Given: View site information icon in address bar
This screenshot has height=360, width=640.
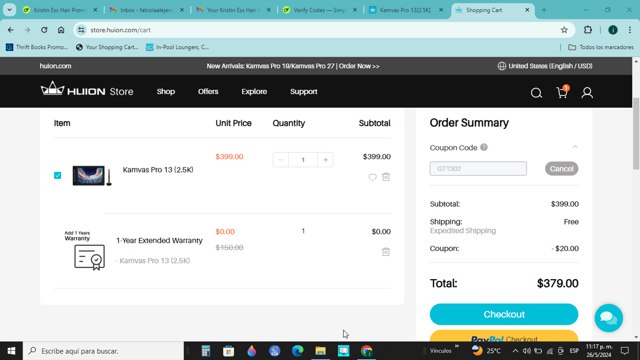Looking at the screenshot, I should [x=81, y=30].
